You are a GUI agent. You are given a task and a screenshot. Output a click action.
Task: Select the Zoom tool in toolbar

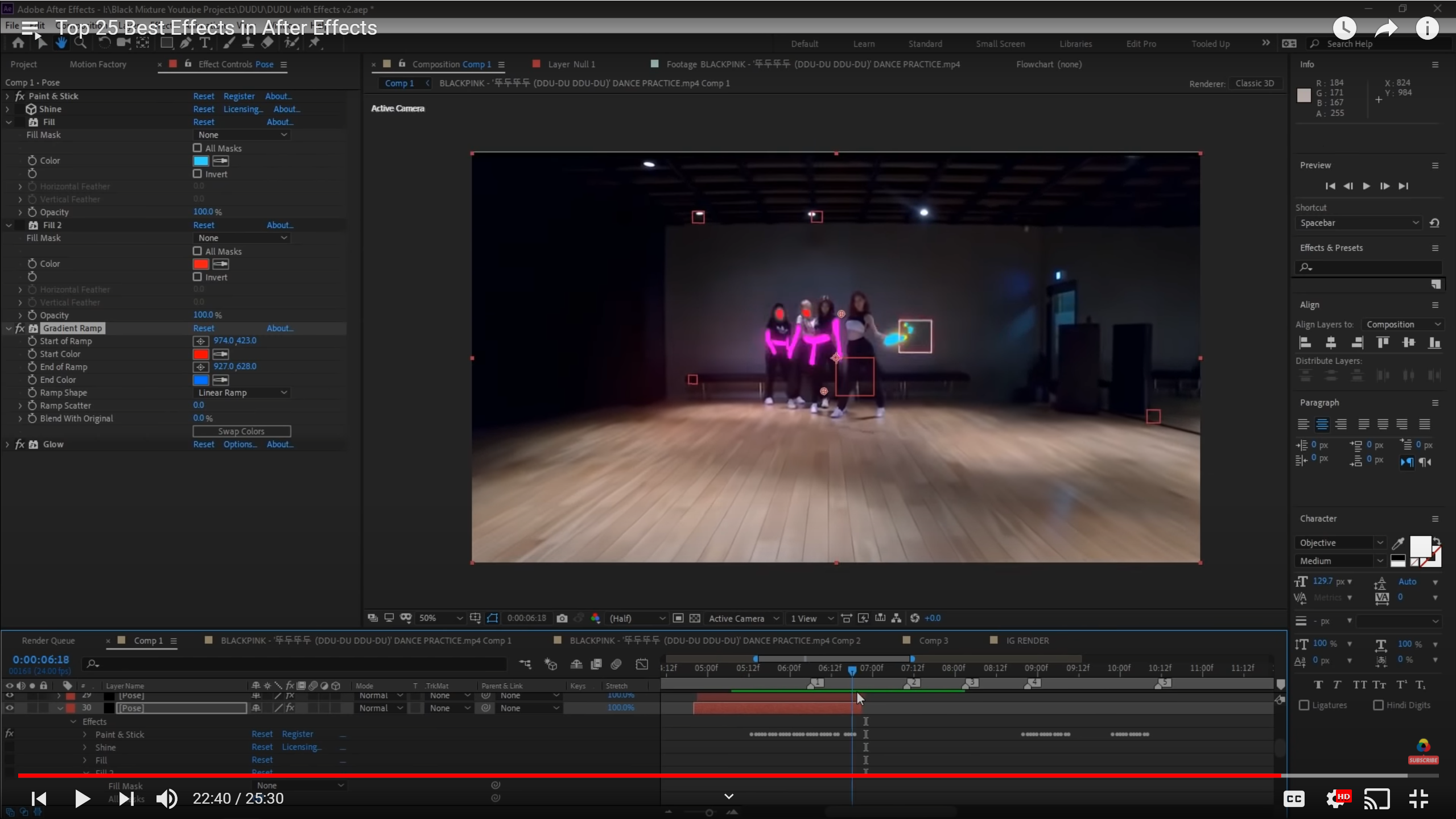pos(81,43)
